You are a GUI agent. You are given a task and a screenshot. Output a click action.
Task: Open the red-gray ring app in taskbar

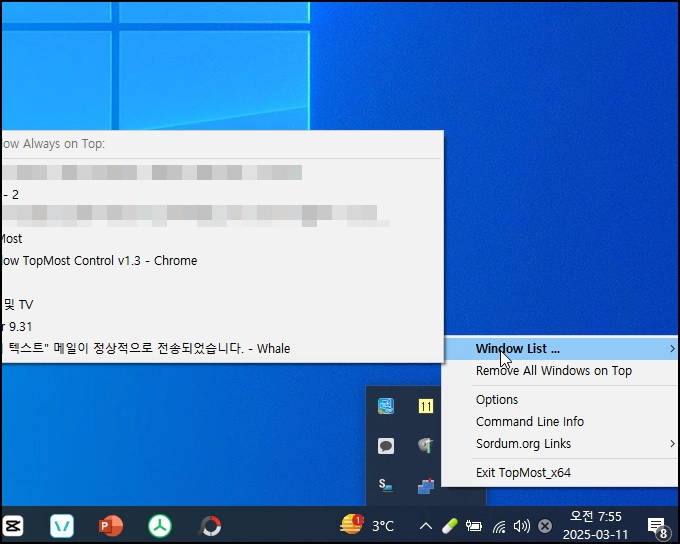click(x=210, y=526)
